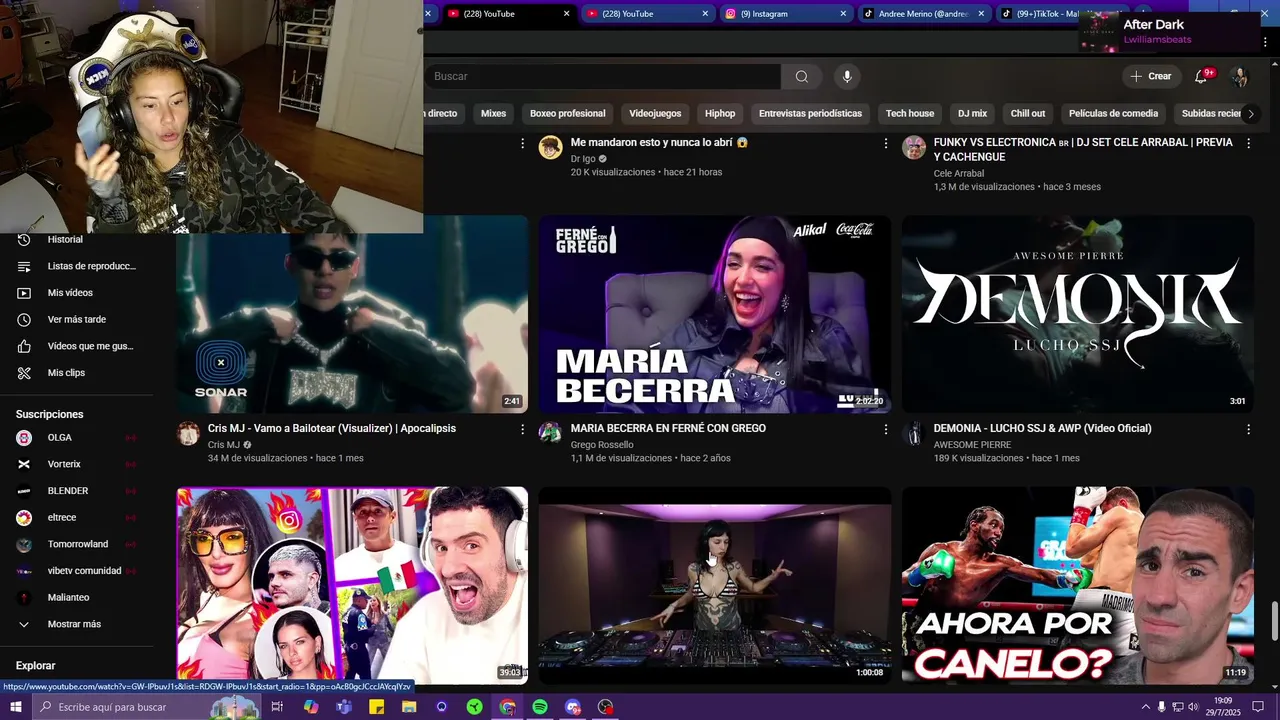The image size is (1280, 720).
Task: Select the Boxeo profesional chip
Action: tap(567, 114)
